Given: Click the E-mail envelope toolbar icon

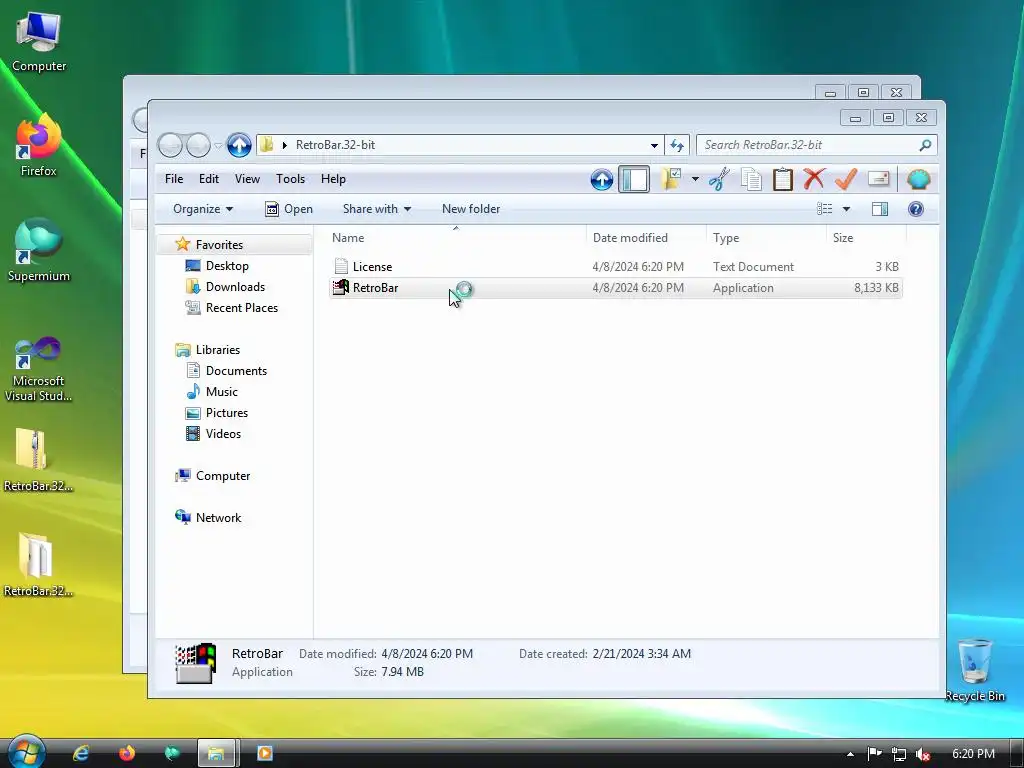Looking at the screenshot, I should tap(878, 179).
